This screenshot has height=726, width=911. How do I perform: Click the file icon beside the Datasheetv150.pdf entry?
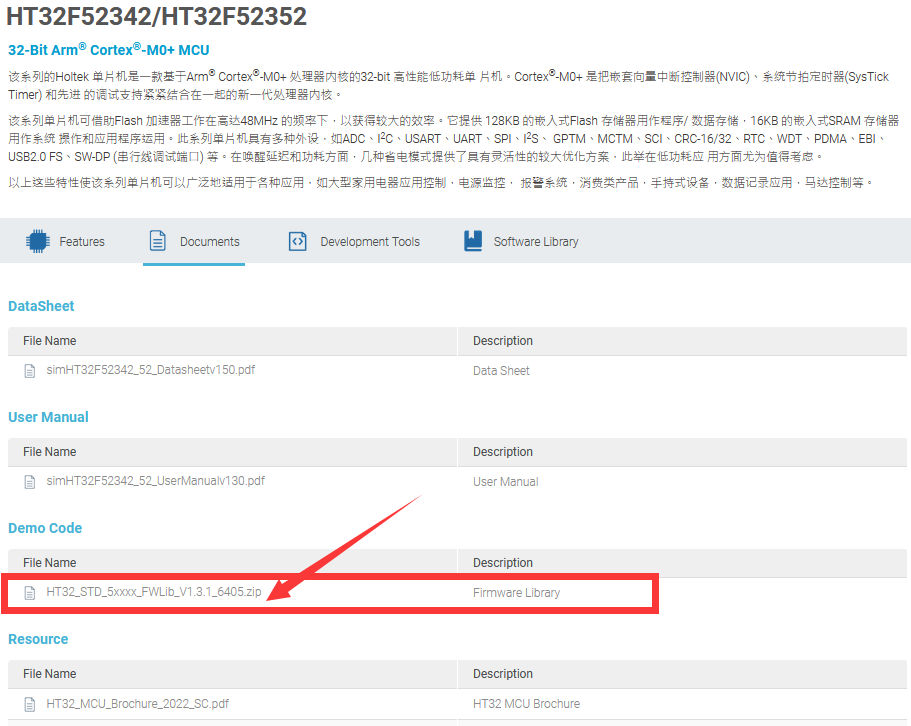click(30, 370)
